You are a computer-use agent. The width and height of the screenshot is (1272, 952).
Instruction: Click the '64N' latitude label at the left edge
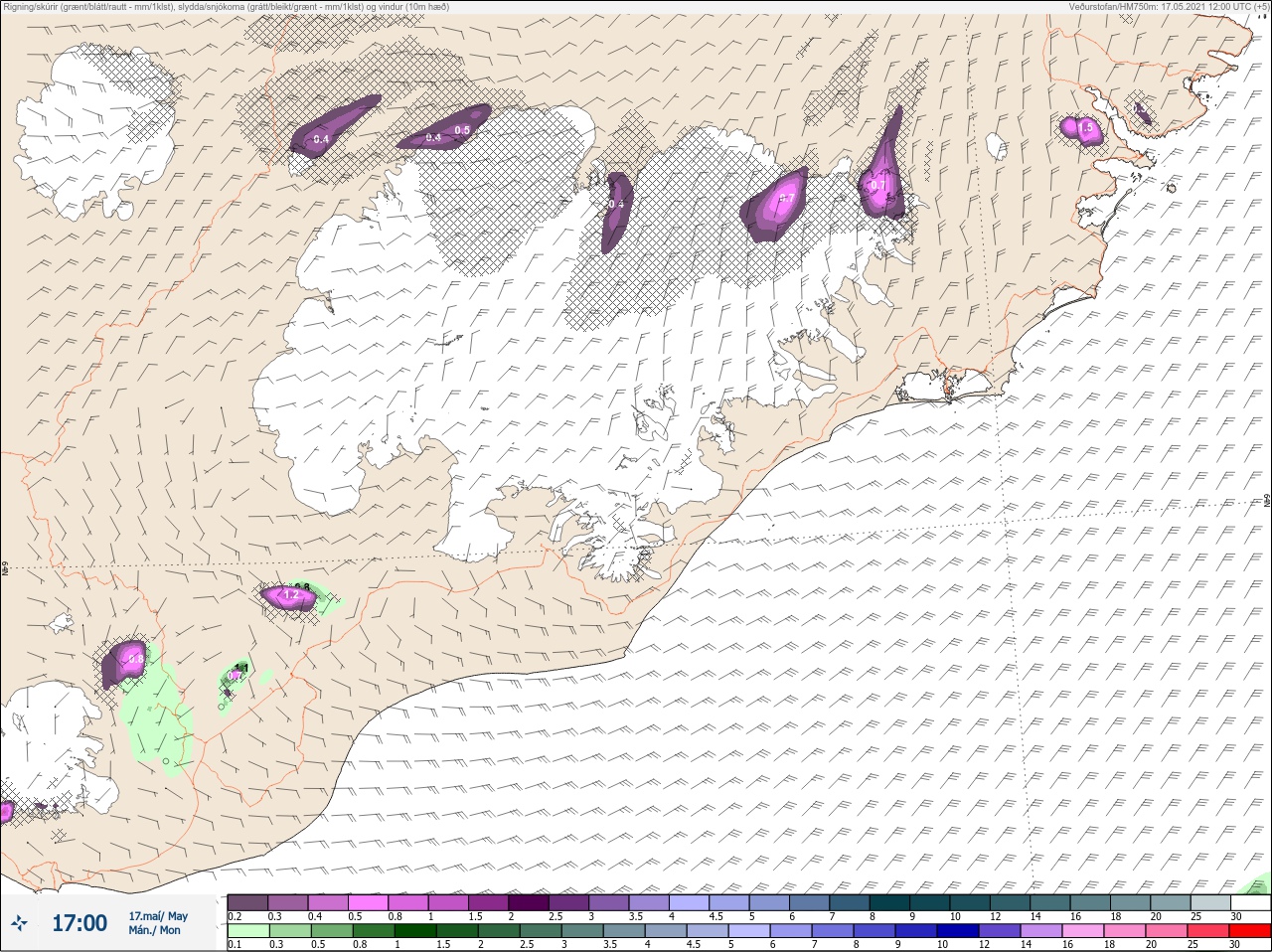pos(5,570)
